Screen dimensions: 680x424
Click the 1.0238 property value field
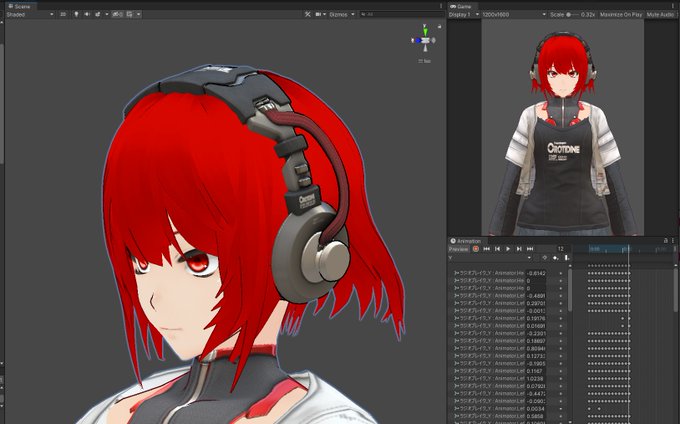pyautogui.click(x=536, y=378)
